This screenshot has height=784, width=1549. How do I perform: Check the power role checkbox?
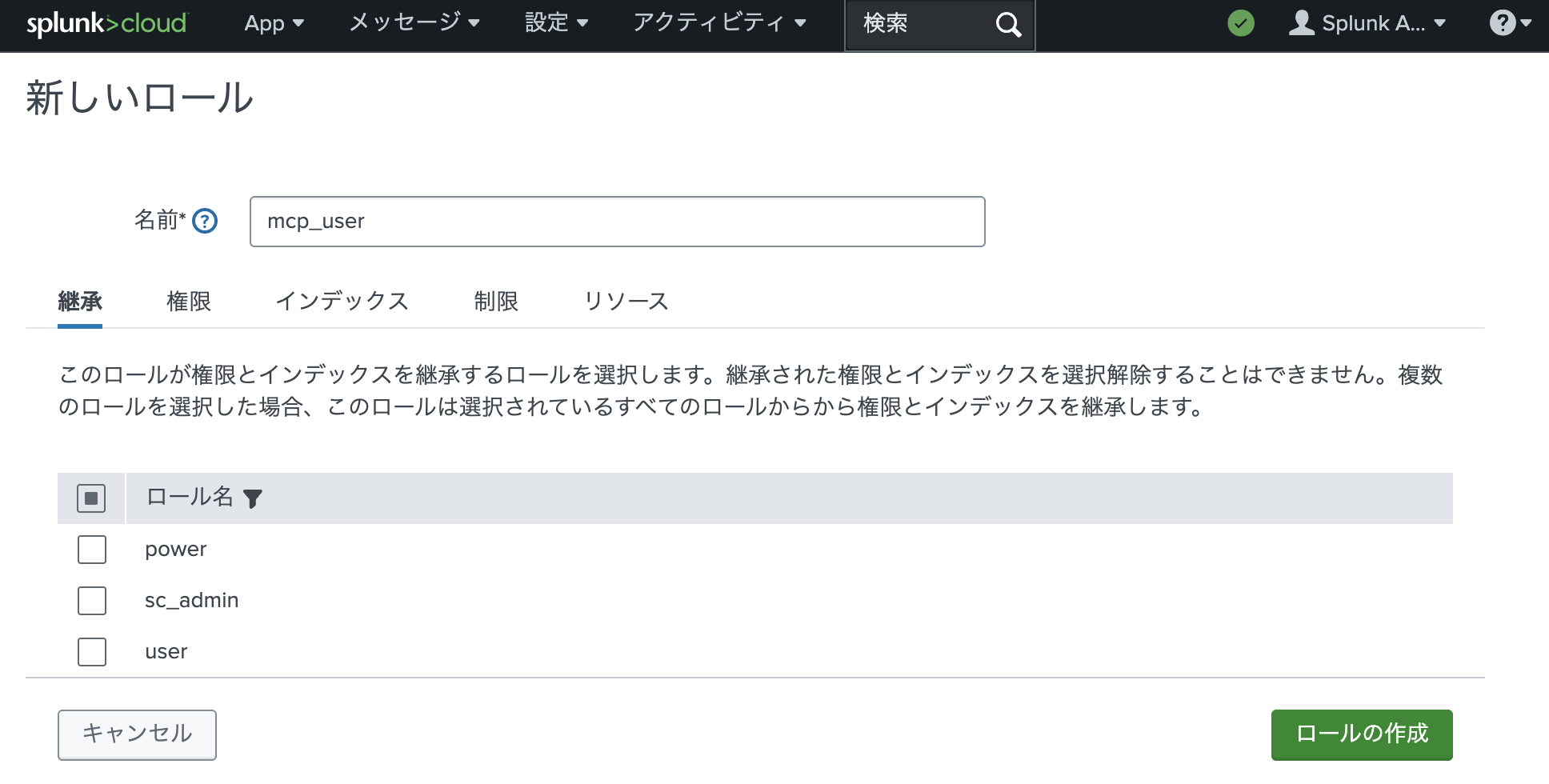(x=91, y=550)
